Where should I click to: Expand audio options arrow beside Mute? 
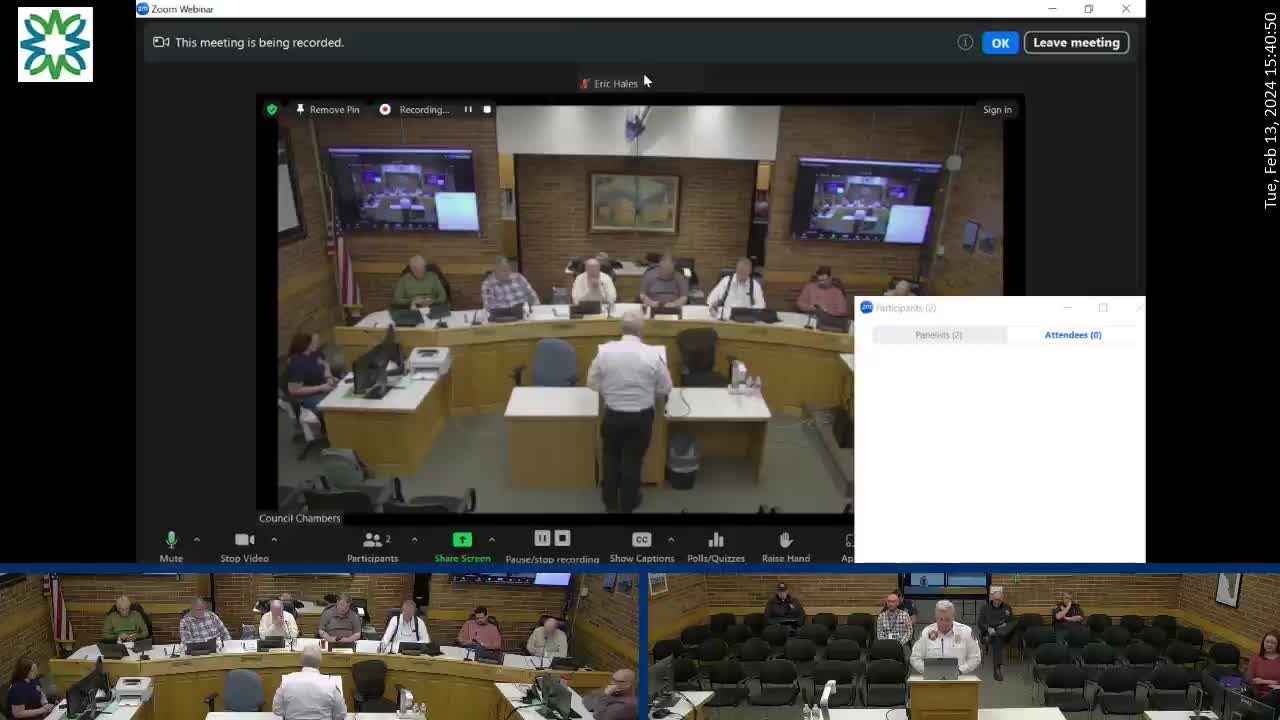click(x=197, y=540)
